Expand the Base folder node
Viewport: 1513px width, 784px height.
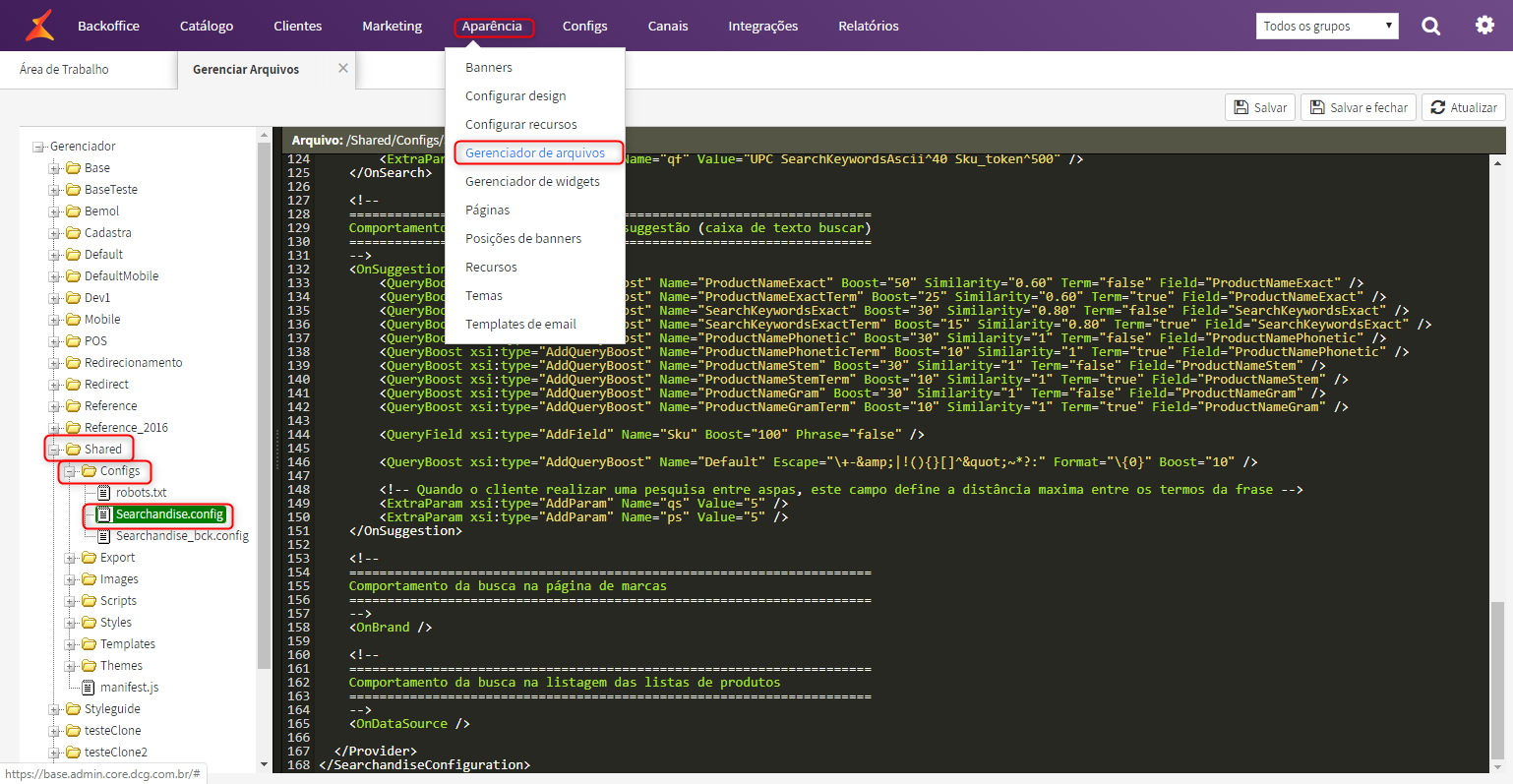tap(55, 168)
